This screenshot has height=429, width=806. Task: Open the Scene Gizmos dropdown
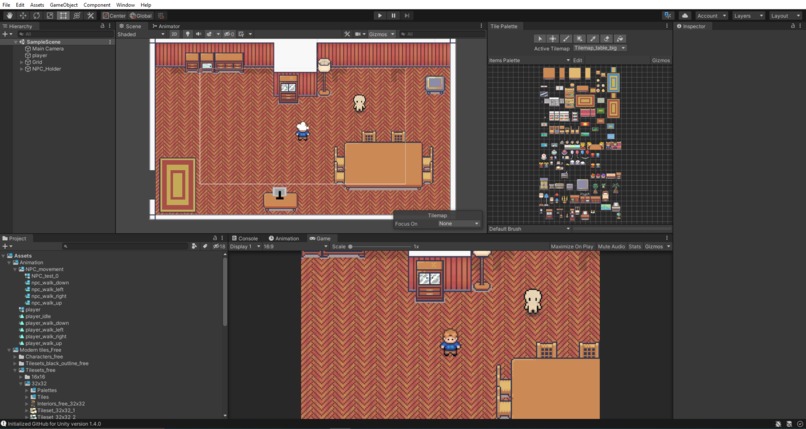[382, 34]
